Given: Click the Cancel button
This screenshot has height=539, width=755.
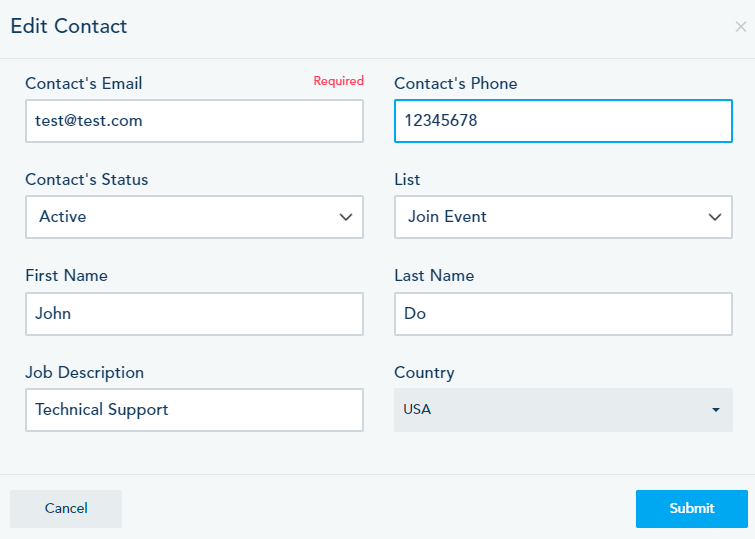Looking at the screenshot, I should coord(66,508).
